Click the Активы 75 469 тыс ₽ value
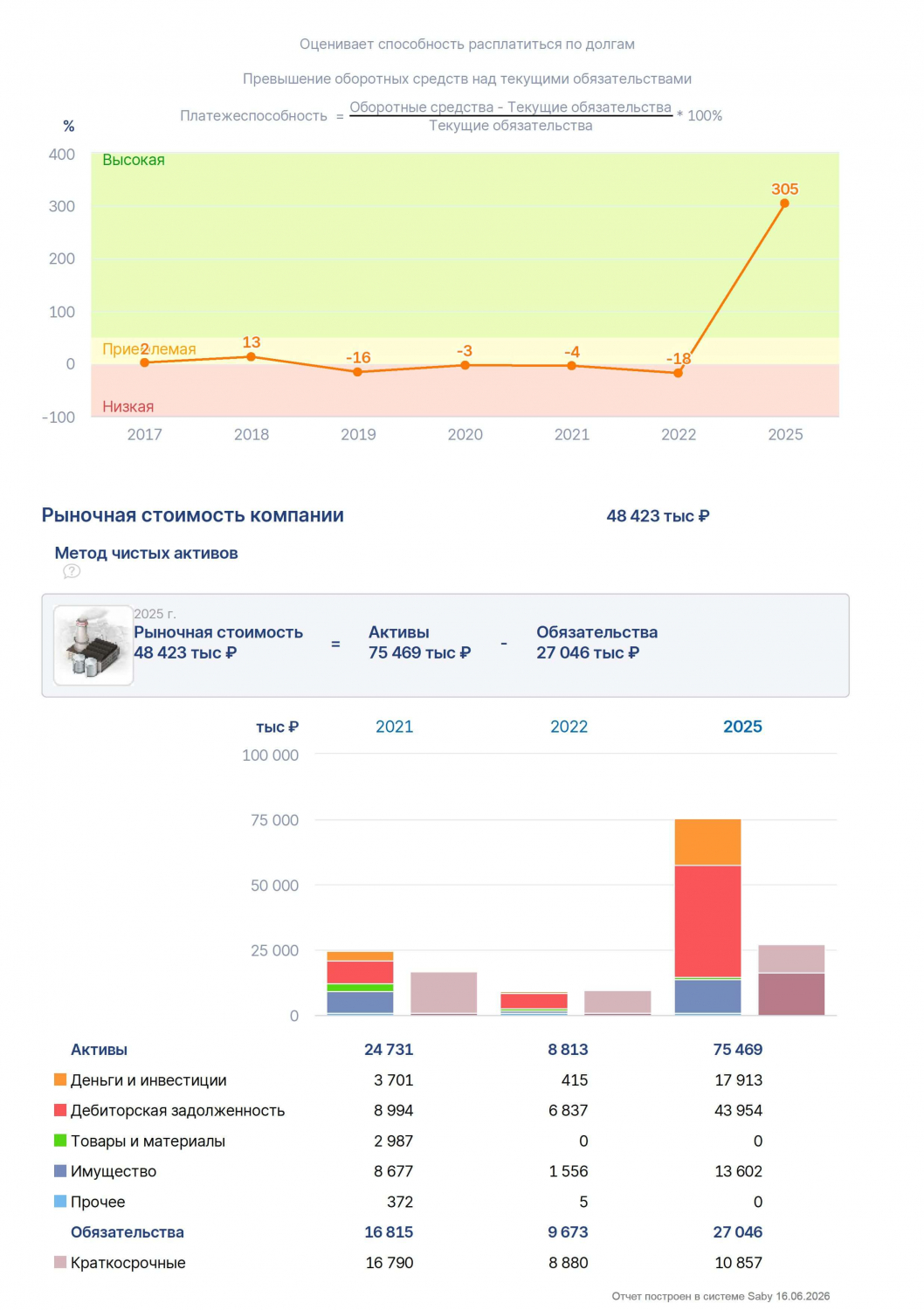Screen dimensions: 924x1310 (x=419, y=652)
